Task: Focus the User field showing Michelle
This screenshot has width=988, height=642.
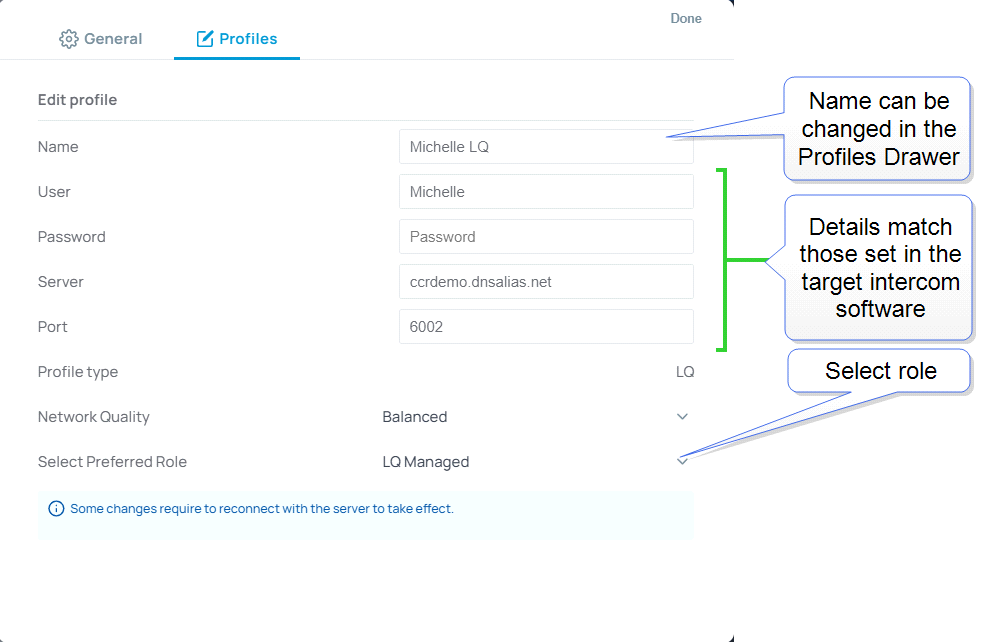Action: pos(545,192)
